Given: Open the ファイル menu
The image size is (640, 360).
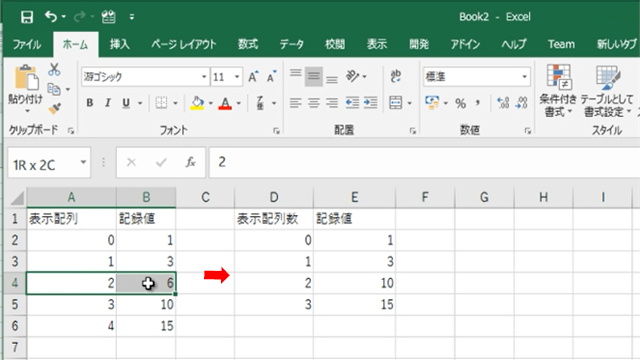Looking at the screenshot, I should point(27,44).
